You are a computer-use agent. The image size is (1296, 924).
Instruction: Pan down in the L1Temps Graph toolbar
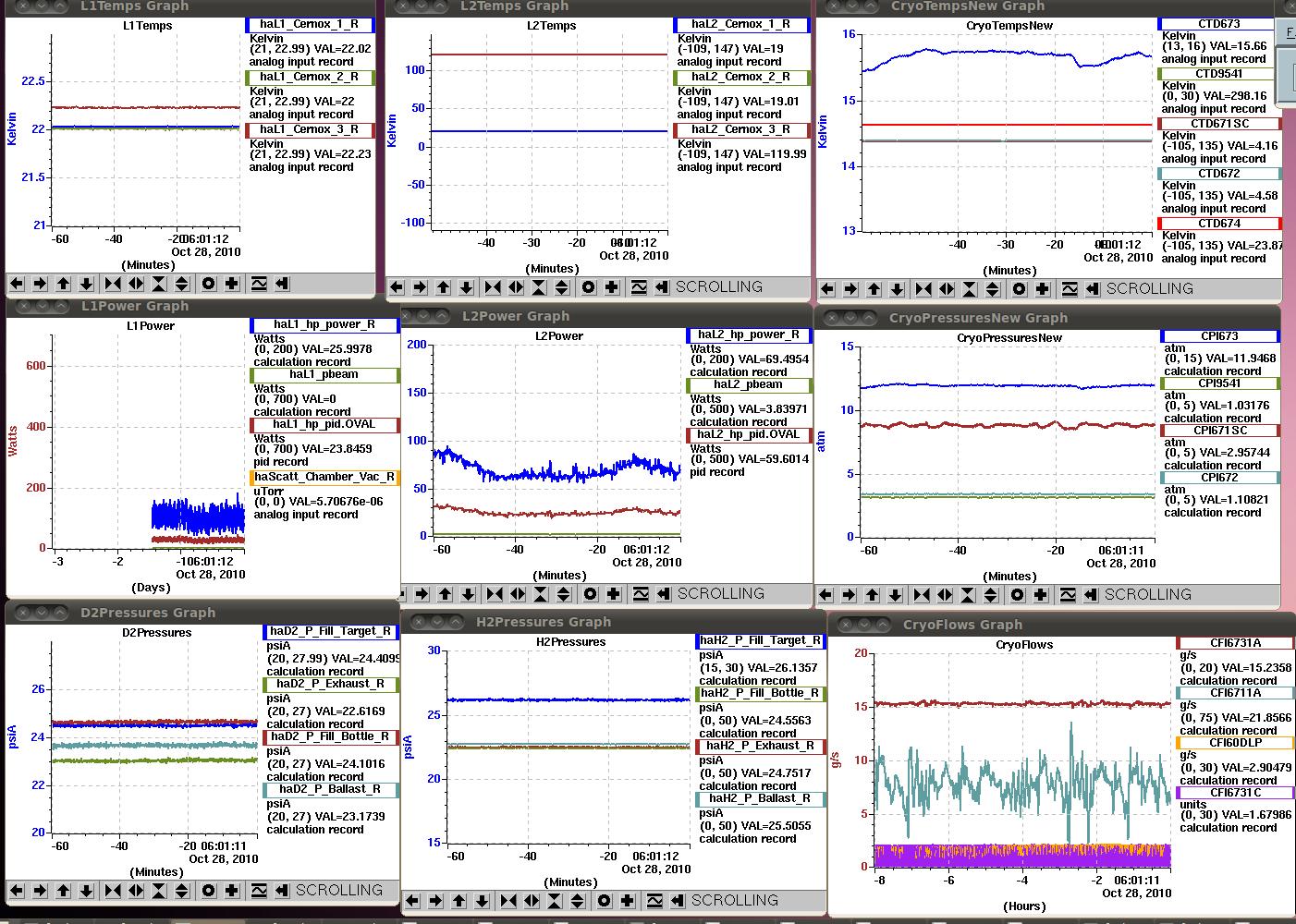point(86,284)
